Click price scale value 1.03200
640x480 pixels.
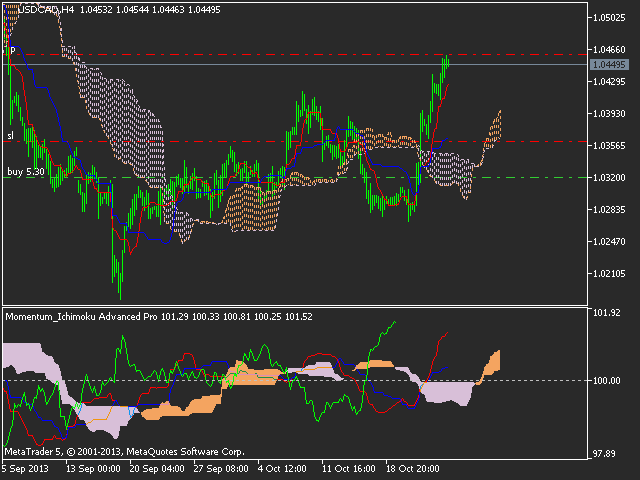[x=609, y=178]
